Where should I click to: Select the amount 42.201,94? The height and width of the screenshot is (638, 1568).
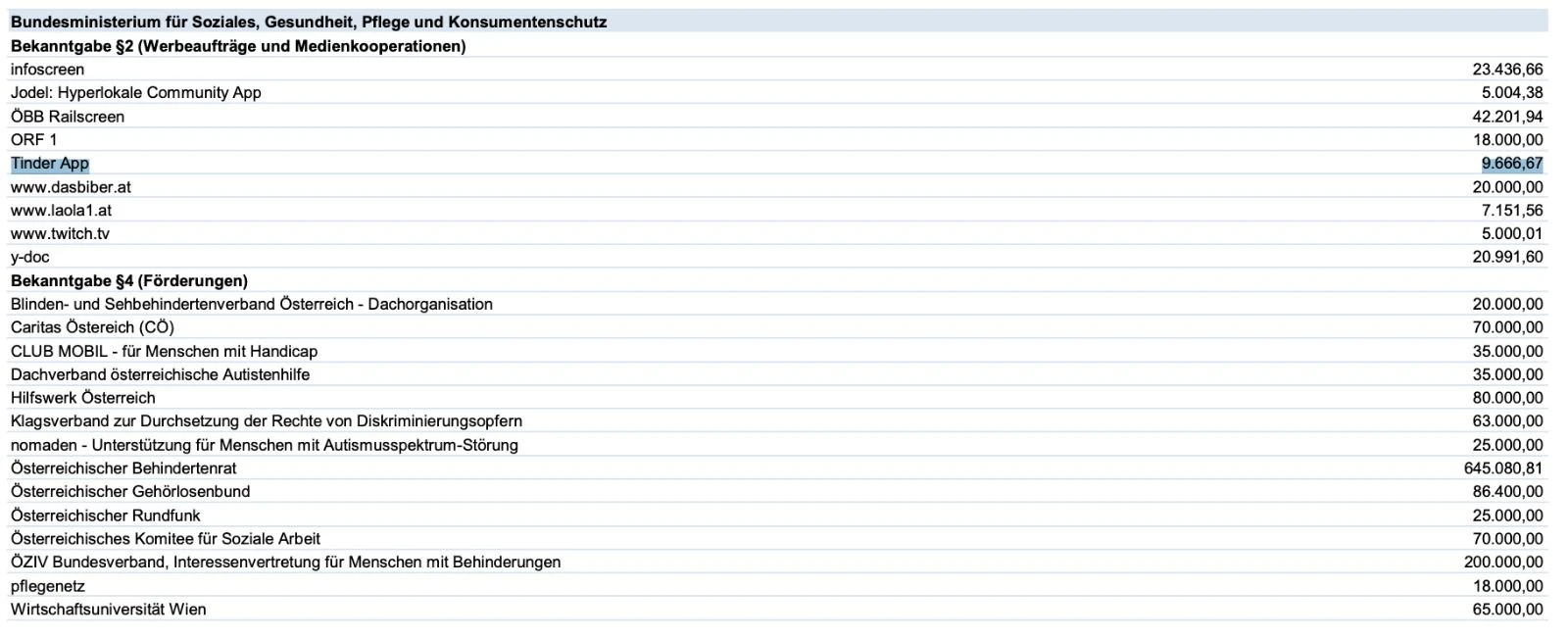pos(1507,117)
